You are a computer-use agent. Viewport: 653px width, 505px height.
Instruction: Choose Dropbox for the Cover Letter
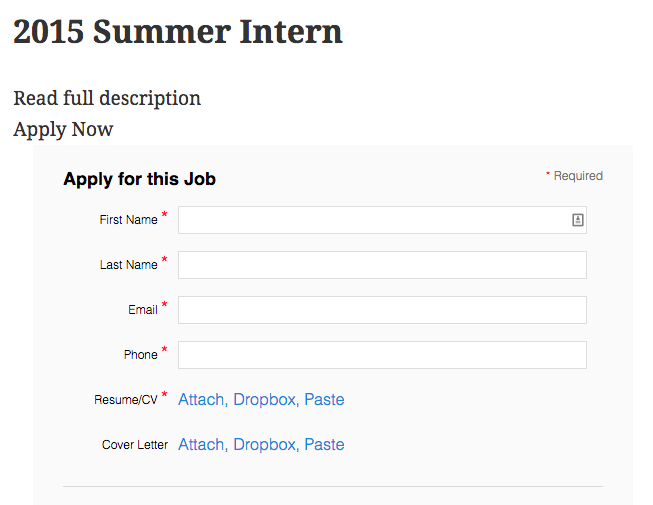coord(264,444)
